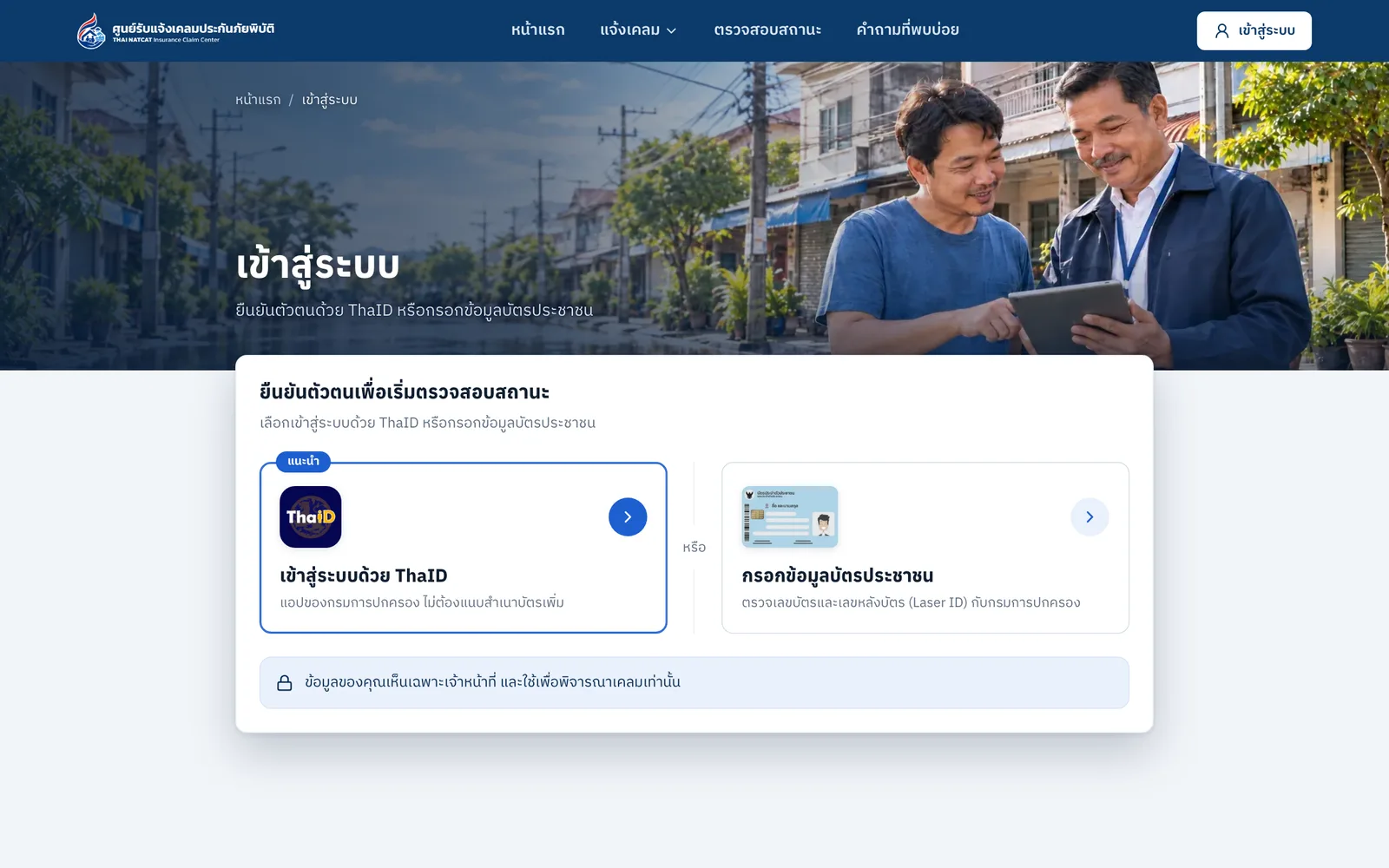
Task: Click the ThaID description แอปของกรมการปกครอง
Action: 422,602
